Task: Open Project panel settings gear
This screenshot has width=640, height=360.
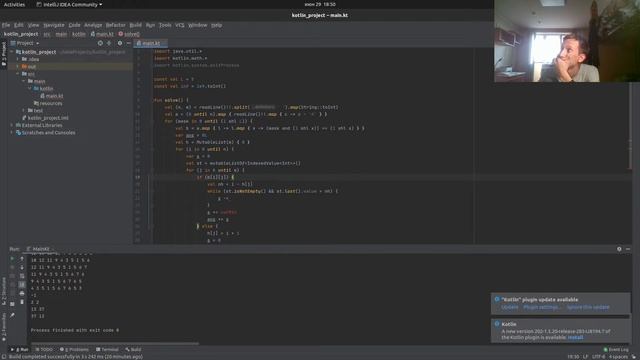Action: [120, 43]
